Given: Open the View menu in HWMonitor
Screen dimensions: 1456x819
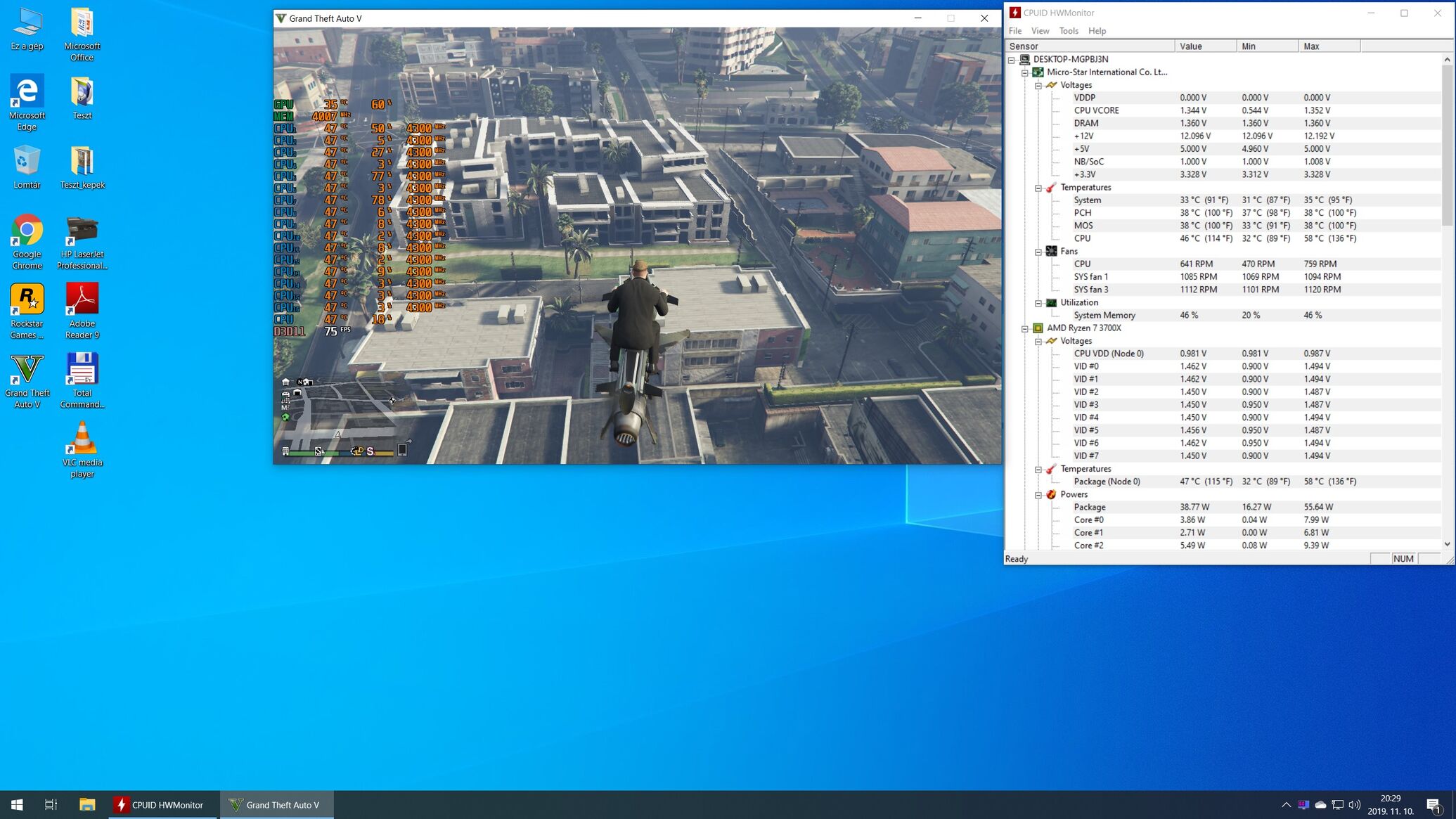Looking at the screenshot, I should tap(1040, 31).
